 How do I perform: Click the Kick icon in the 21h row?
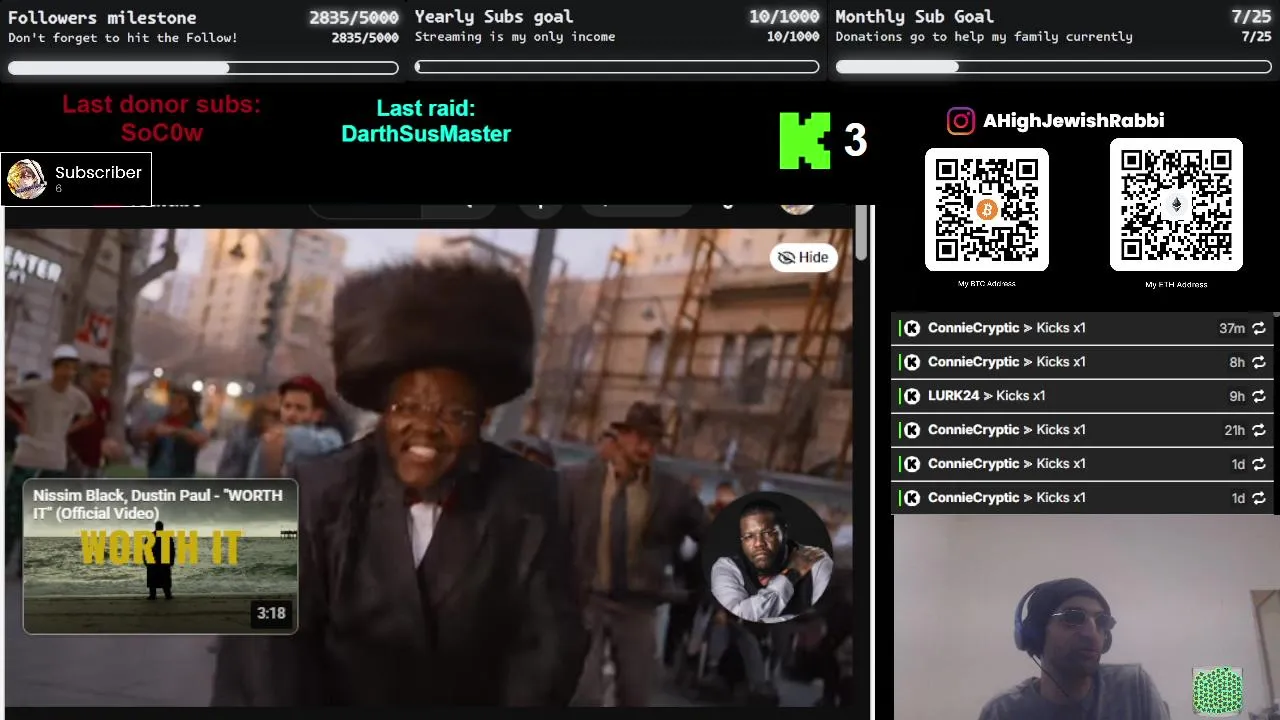912,430
